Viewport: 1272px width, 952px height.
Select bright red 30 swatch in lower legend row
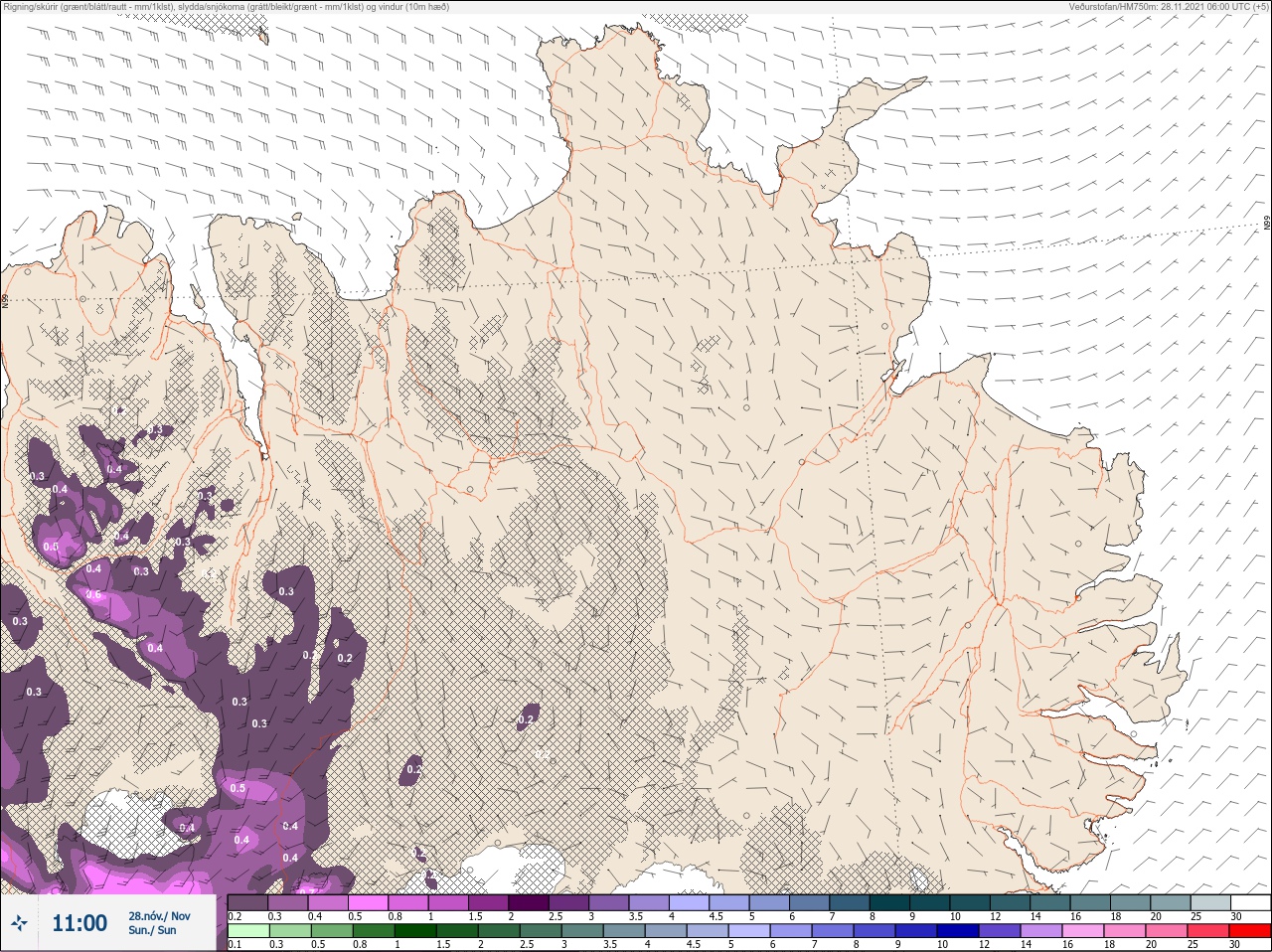[x=1250, y=930]
